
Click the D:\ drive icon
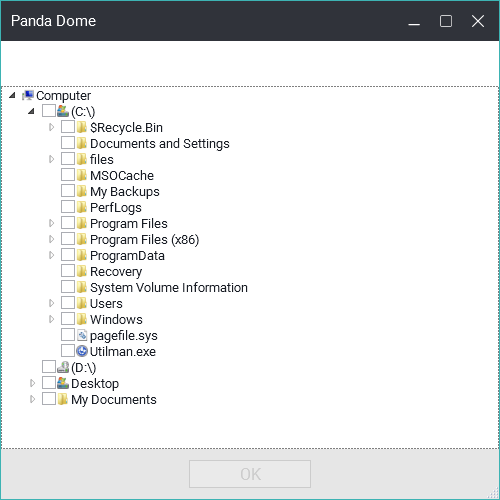click(63, 367)
